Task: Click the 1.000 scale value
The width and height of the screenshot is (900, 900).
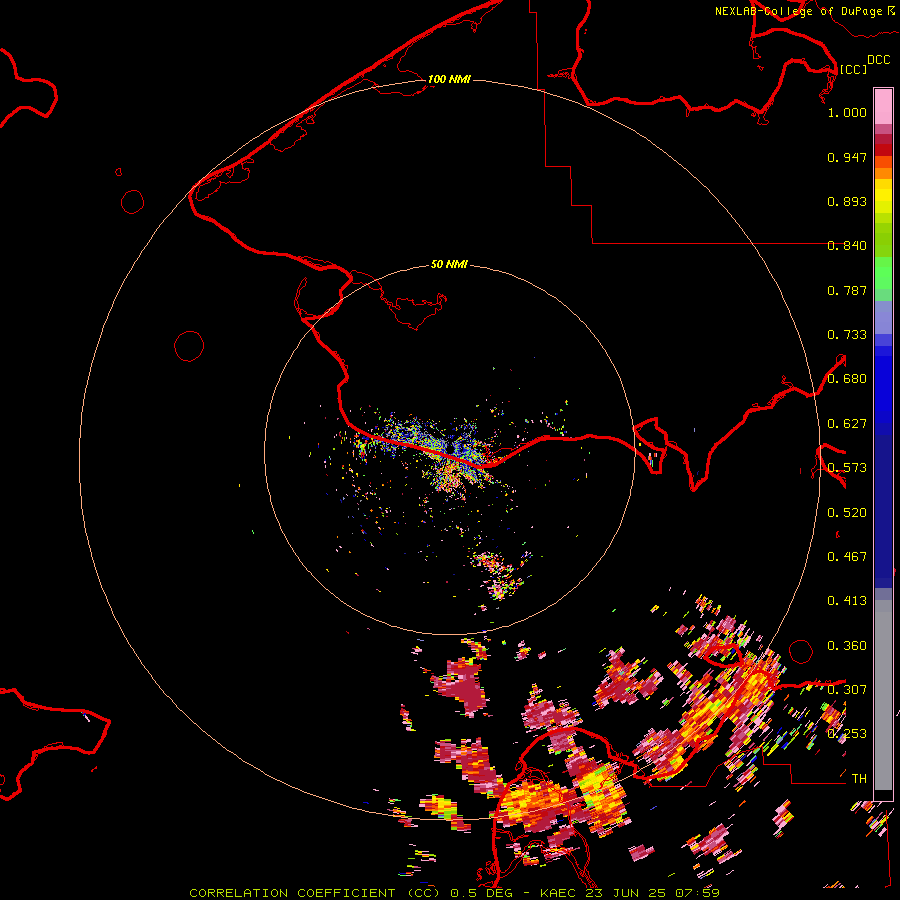Action: click(847, 112)
